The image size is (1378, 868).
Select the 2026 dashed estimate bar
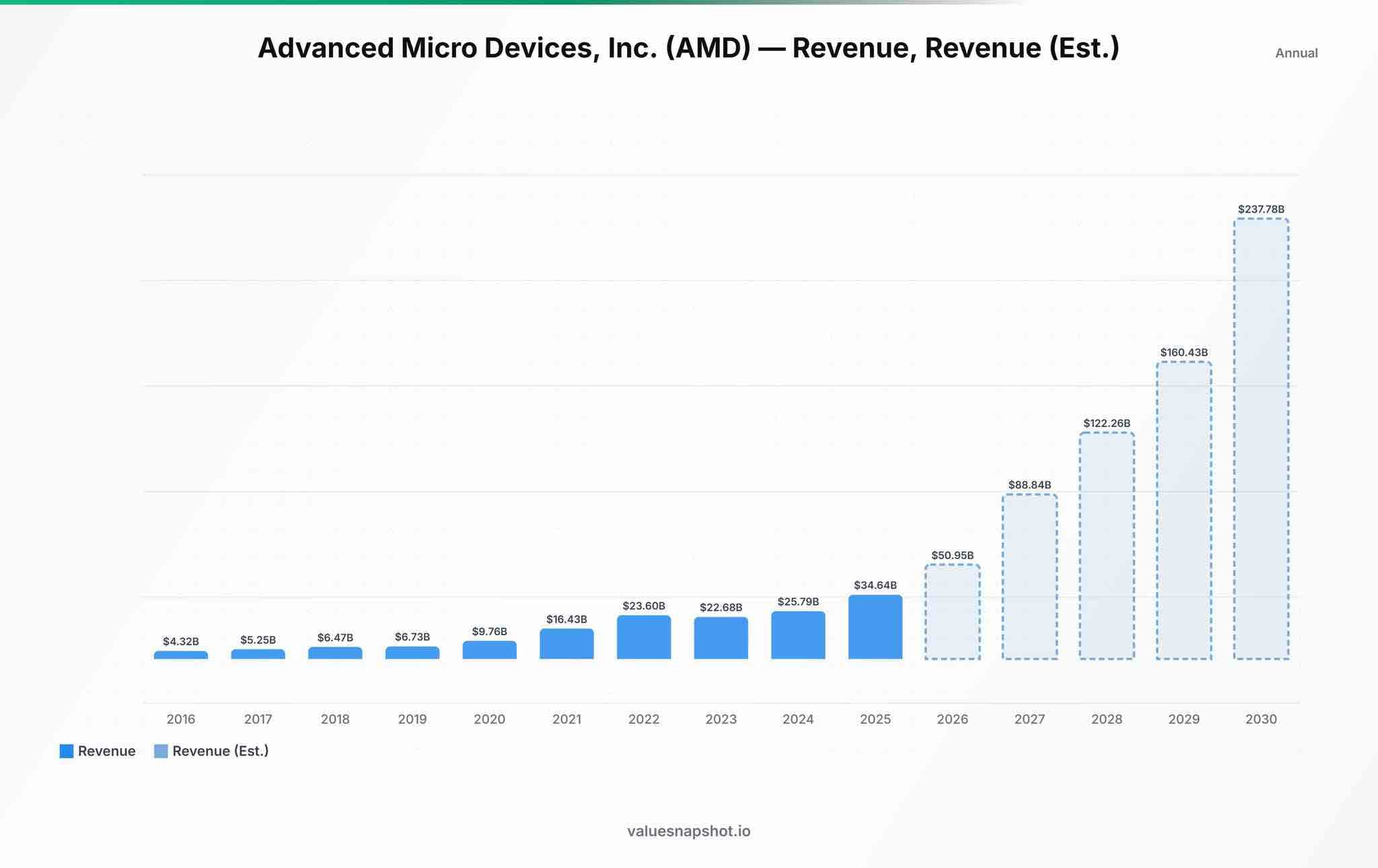click(x=952, y=612)
